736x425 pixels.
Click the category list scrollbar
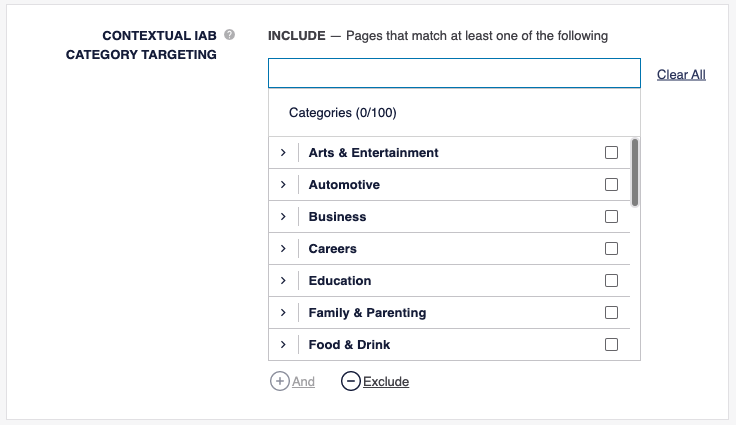[635, 172]
